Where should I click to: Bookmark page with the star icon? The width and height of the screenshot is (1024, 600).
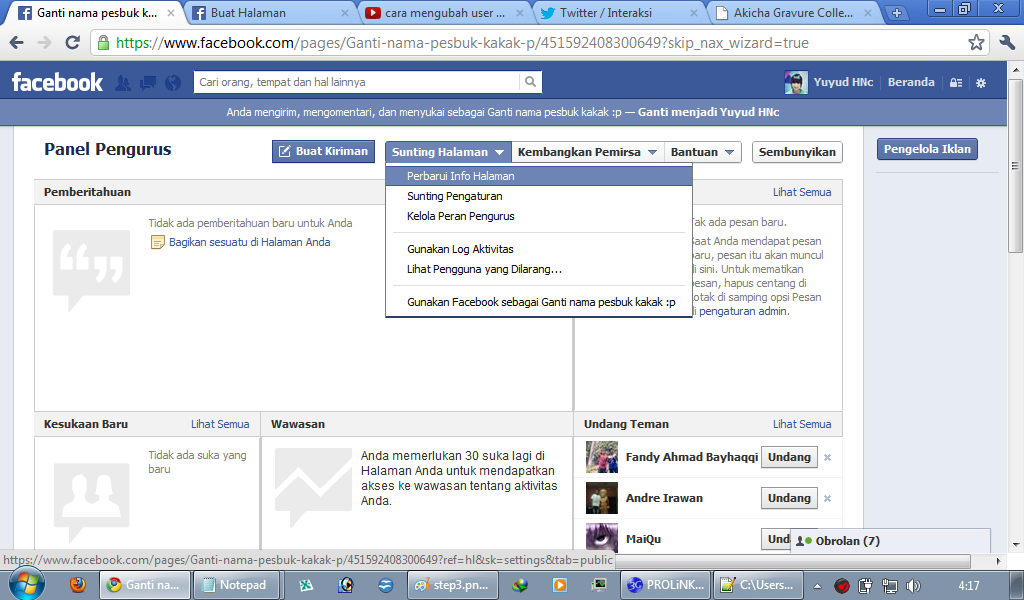[x=976, y=43]
